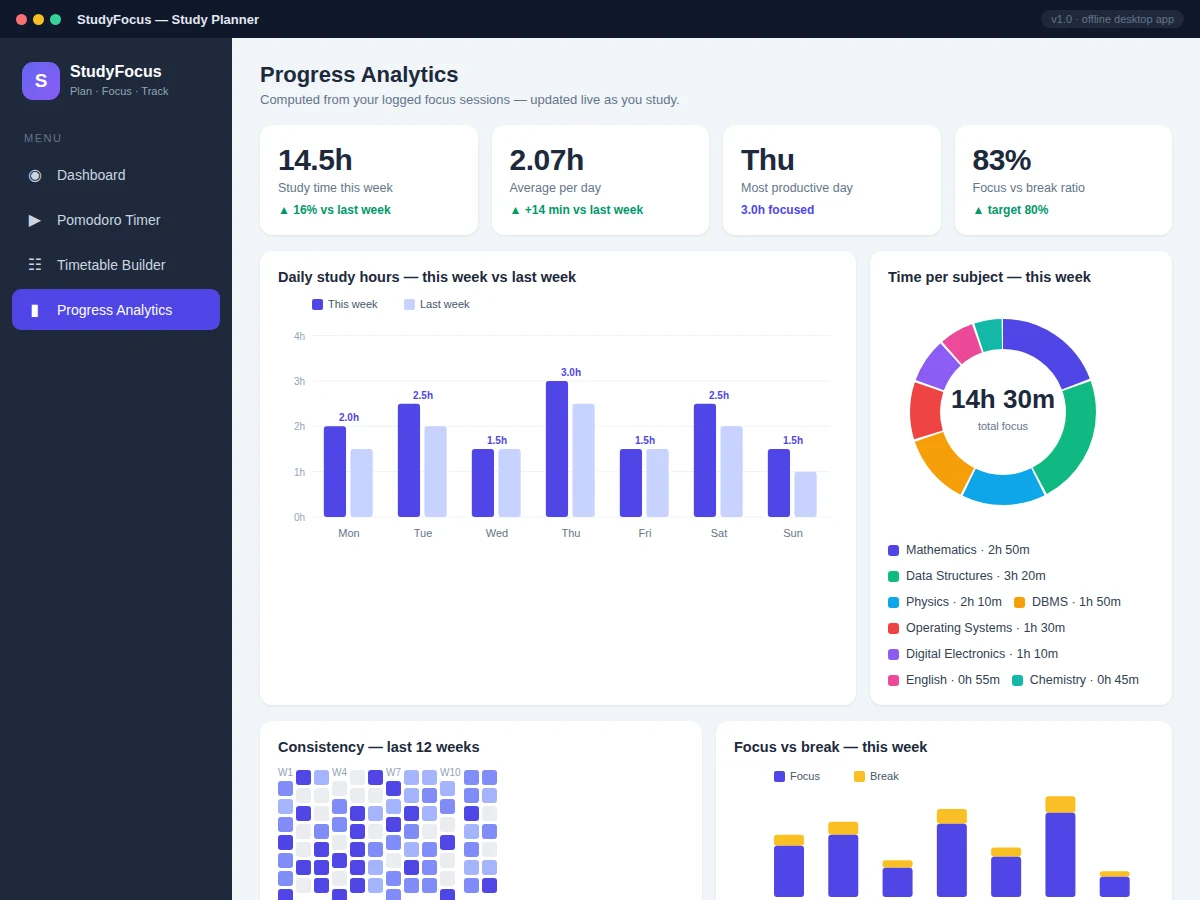The image size is (1200, 900).
Task: Click the Most productive day card
Action: click(832, 180)
